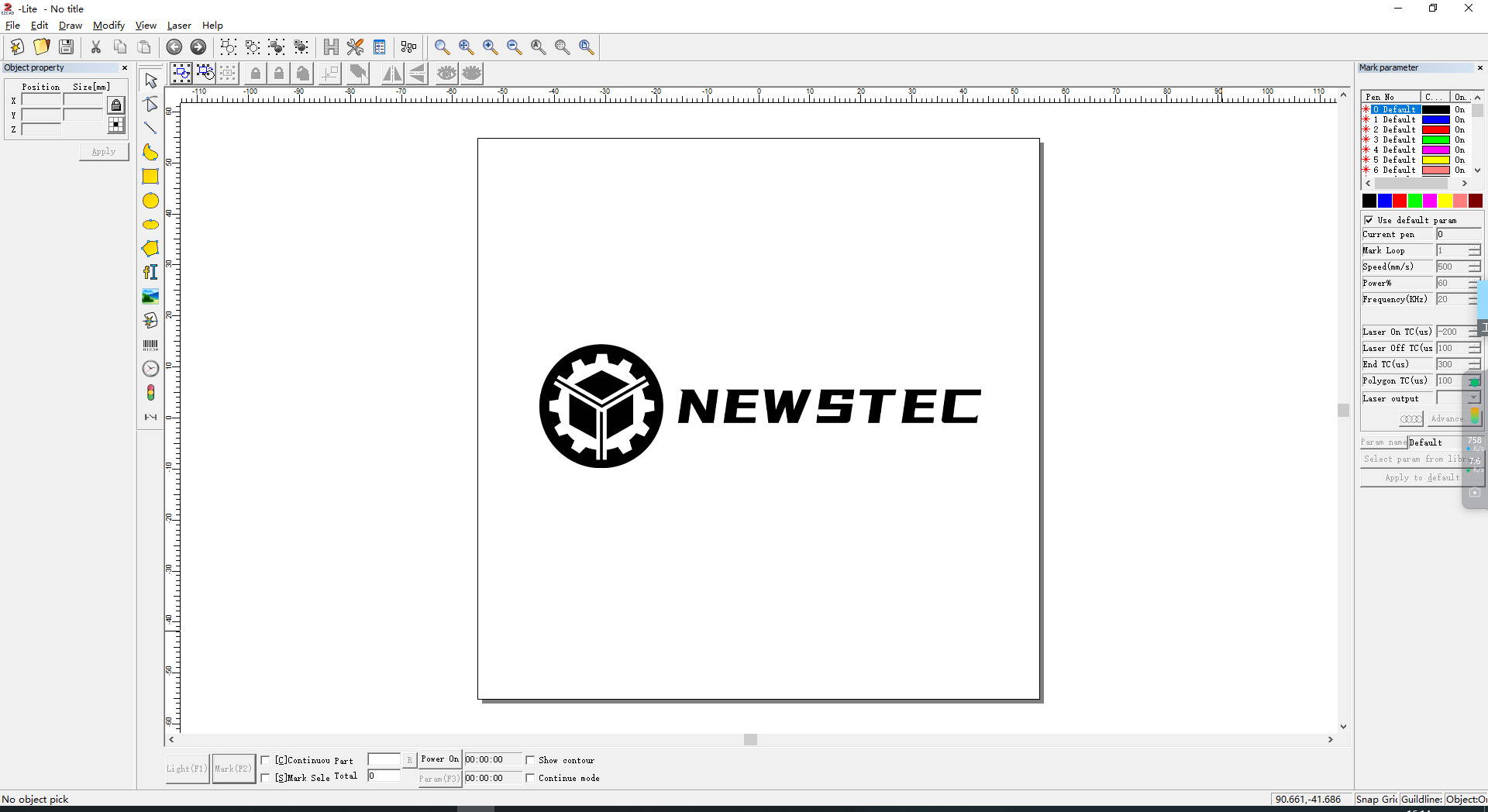Click the Light(F1) button
Viewport: 1488px width, 812px height.
point(188,769)
